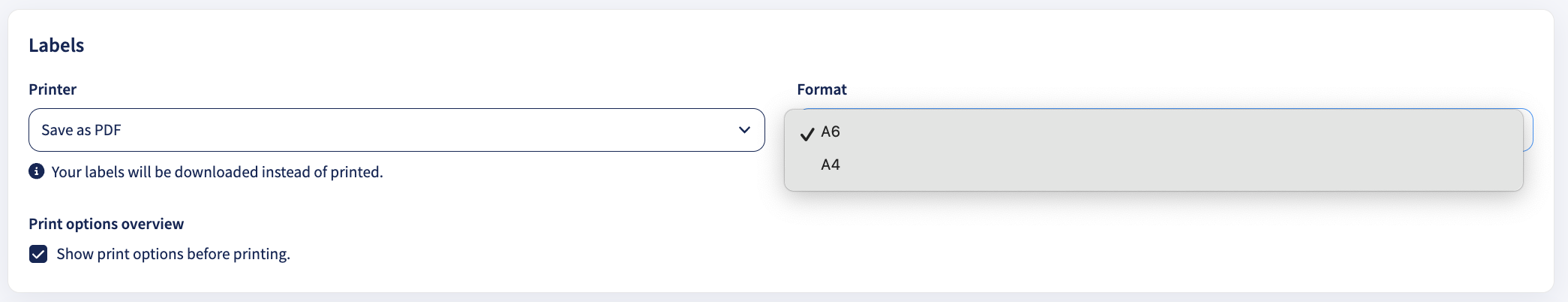Click the checkmark icon beside A6

pyautogui.click(x=807, y=134)
